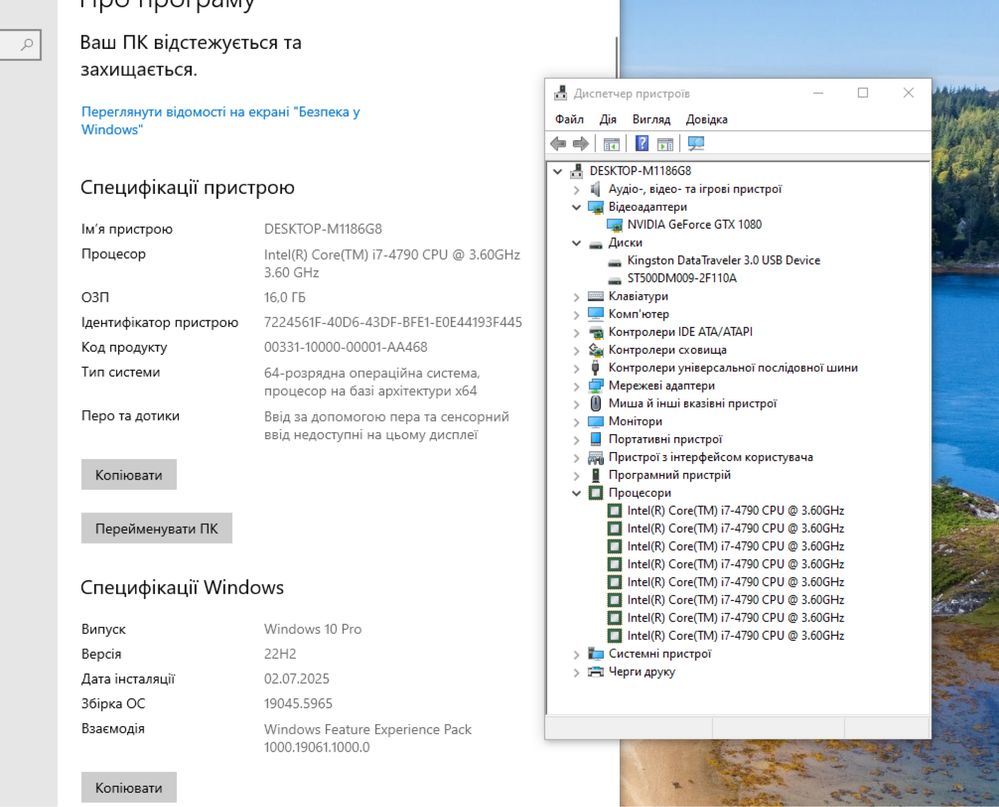Toggle the console tree toolbar icon
The height and width of the screenshot is (807, 999).
(x=611, y=145)
